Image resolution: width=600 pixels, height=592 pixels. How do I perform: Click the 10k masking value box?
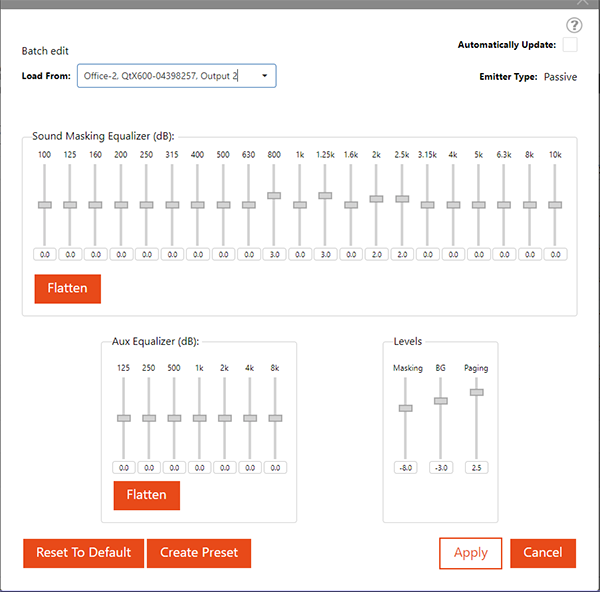click(x=556, y=254)
